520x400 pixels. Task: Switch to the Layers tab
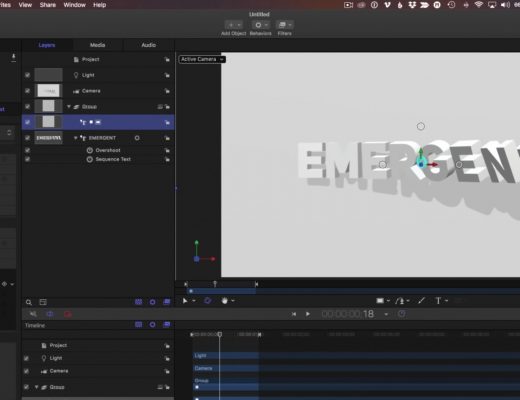point(47,45)
